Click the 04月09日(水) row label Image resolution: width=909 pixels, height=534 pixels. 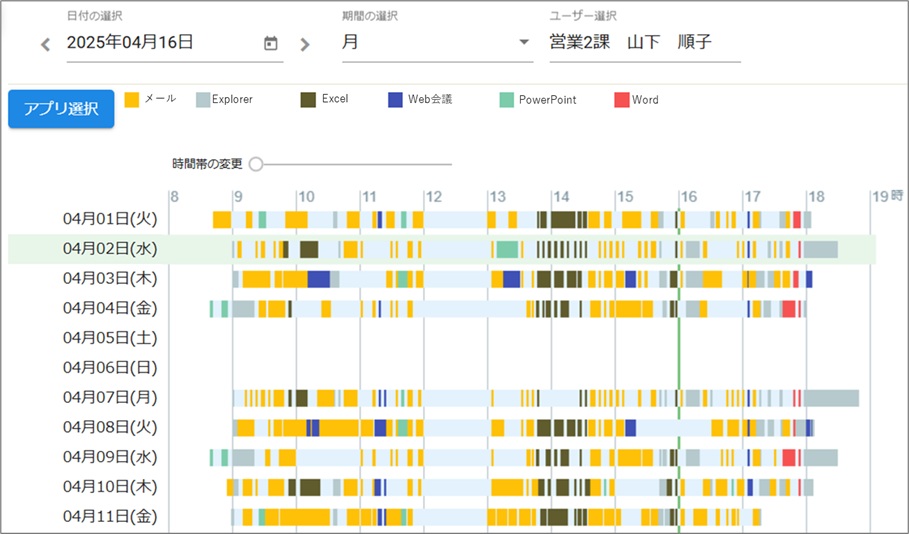[110, 457]
